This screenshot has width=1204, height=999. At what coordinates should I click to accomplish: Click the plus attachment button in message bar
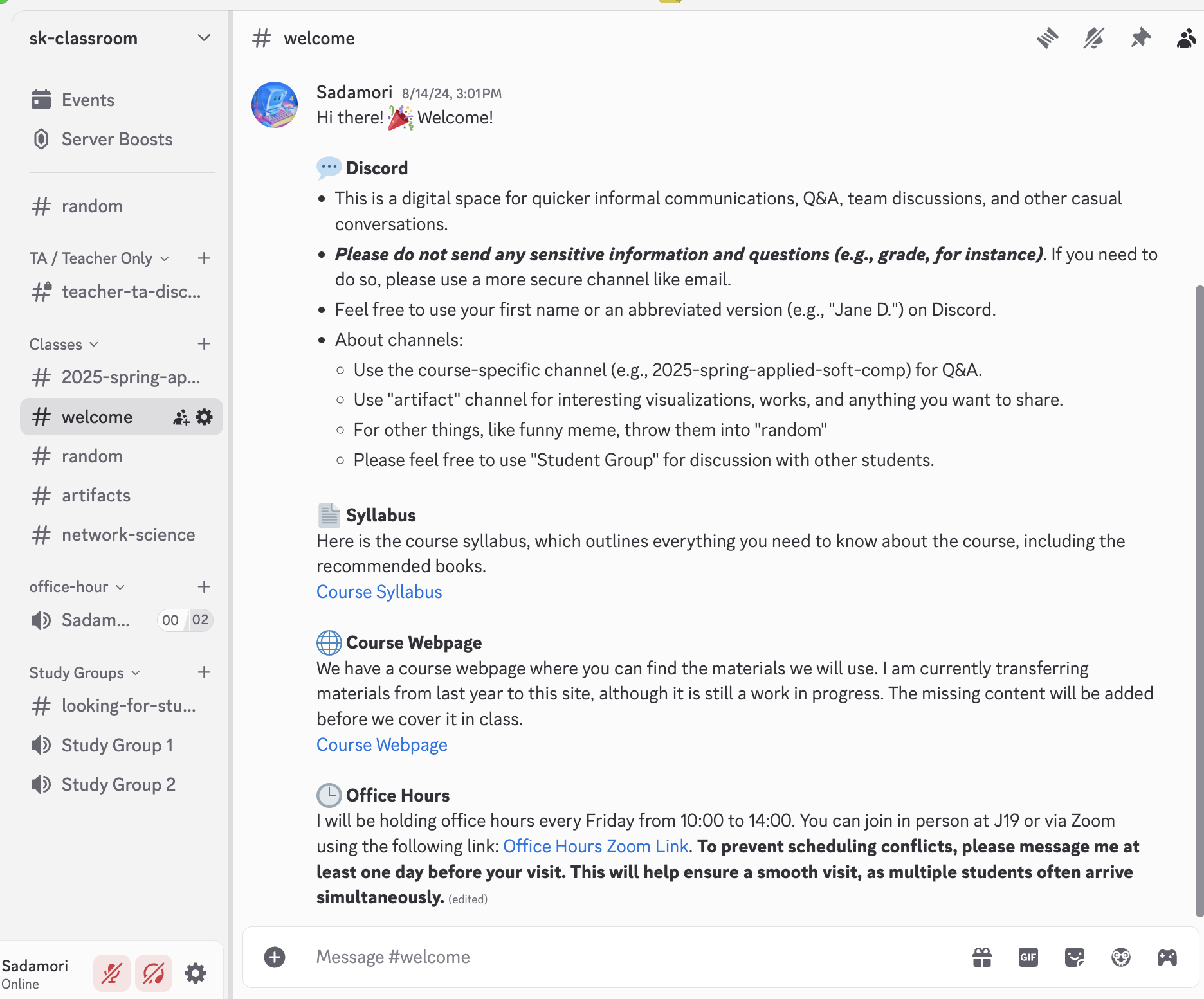click(275, 957)
